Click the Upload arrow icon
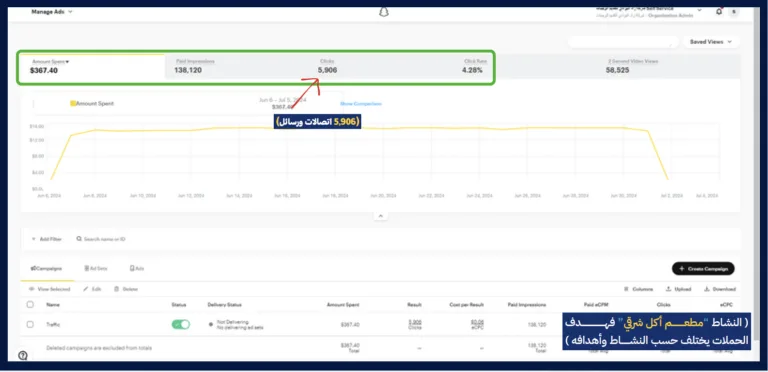The height and width of the screenshot is (372, 768). click(669, 289)
